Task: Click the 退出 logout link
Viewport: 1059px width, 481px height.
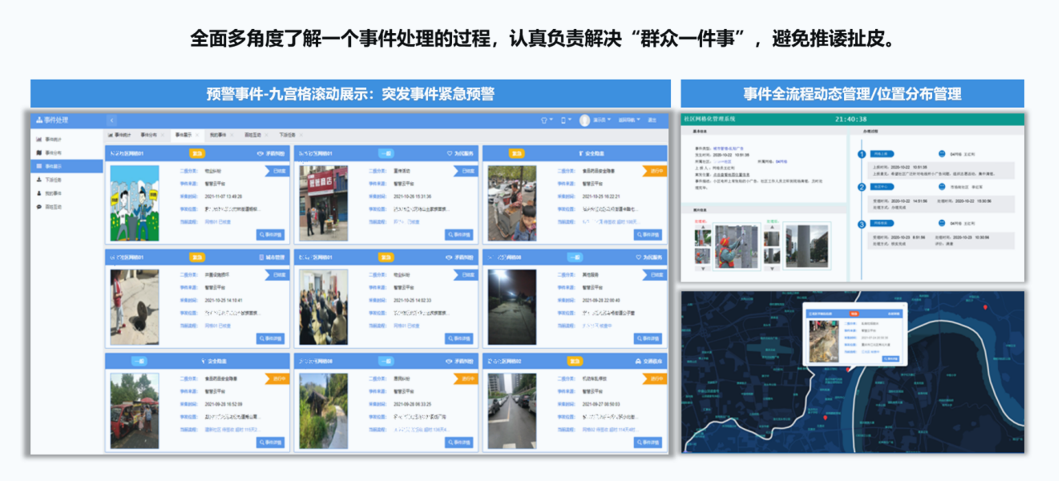Action: click(652, 120)
